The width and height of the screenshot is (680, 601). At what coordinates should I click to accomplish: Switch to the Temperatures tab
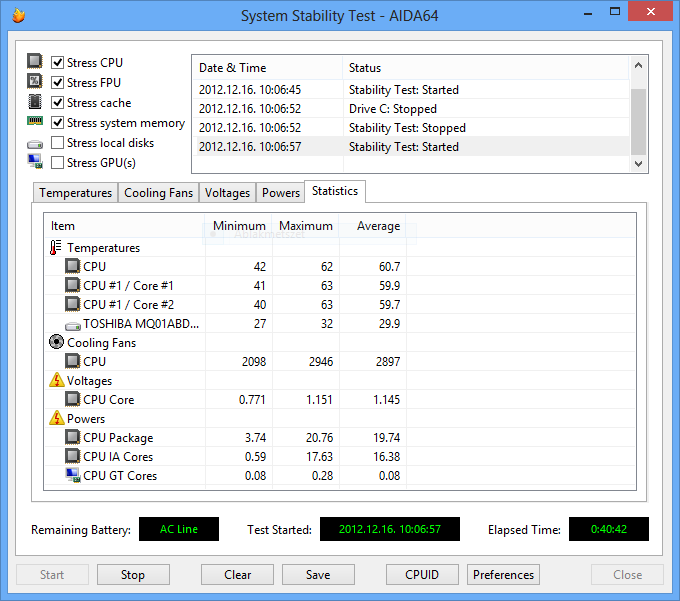pos(75,193)
